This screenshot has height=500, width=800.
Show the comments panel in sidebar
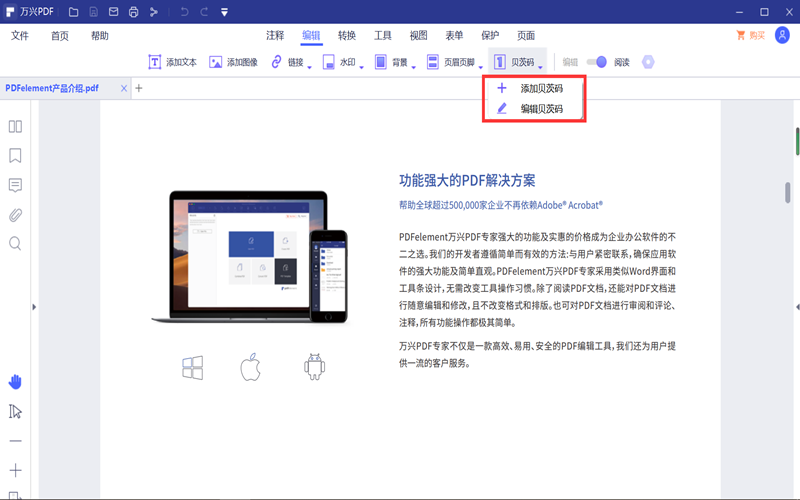[15, 185]
